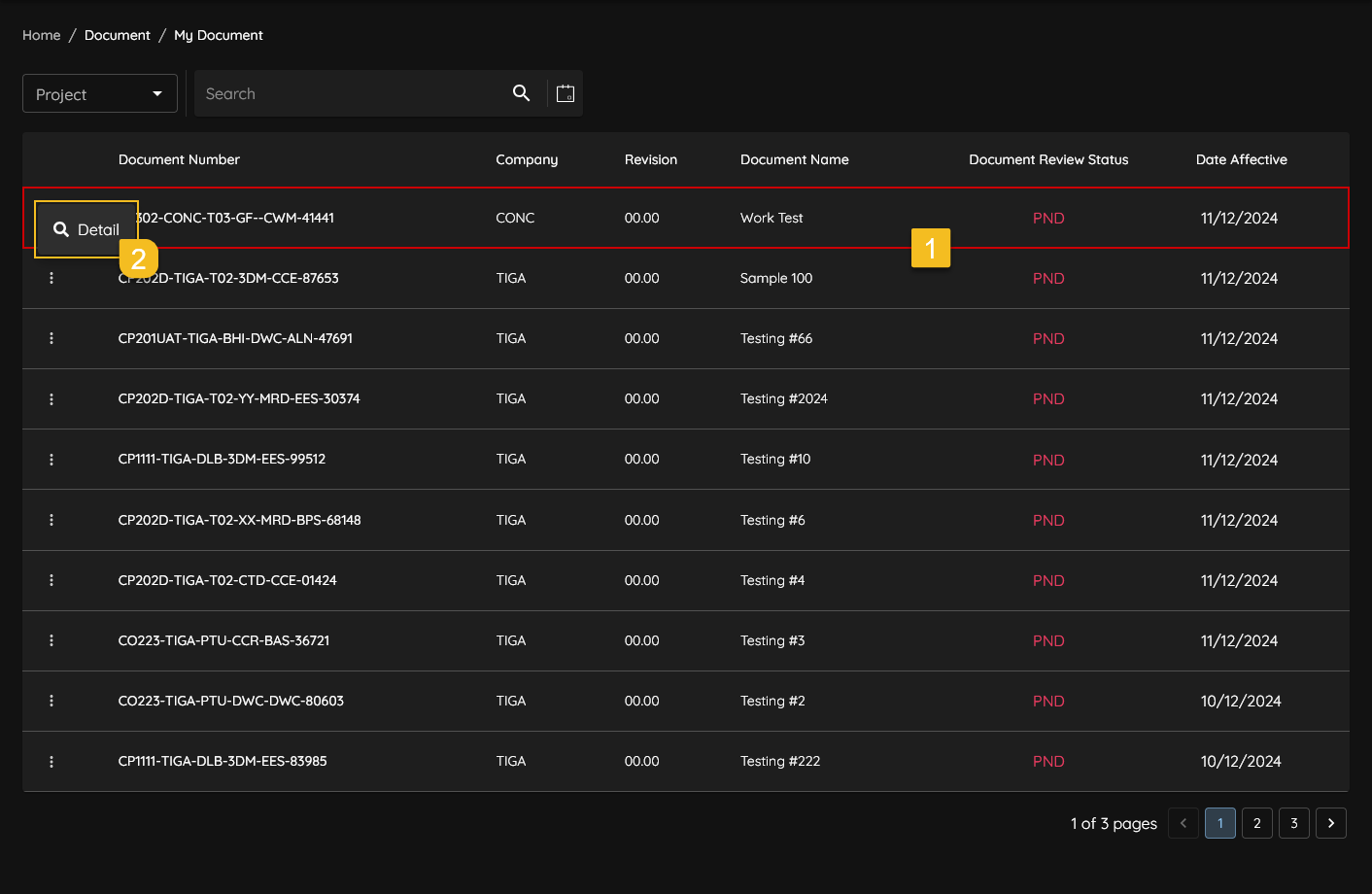Open kebab menu for Testing #2024 row
The height and width of the screenshot is (894, 1372).
click(51, 399)
